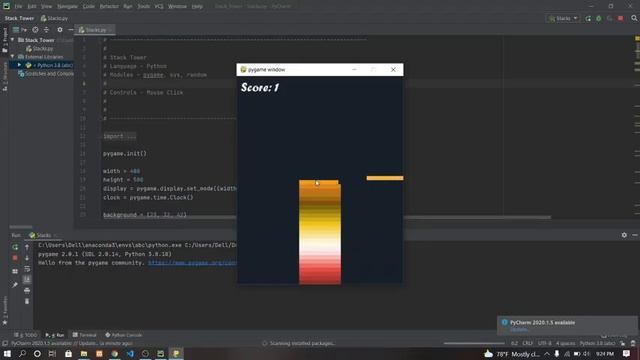Click the locate file target icon
Screen dimensions: 640x360
click(x=36, y=30)
